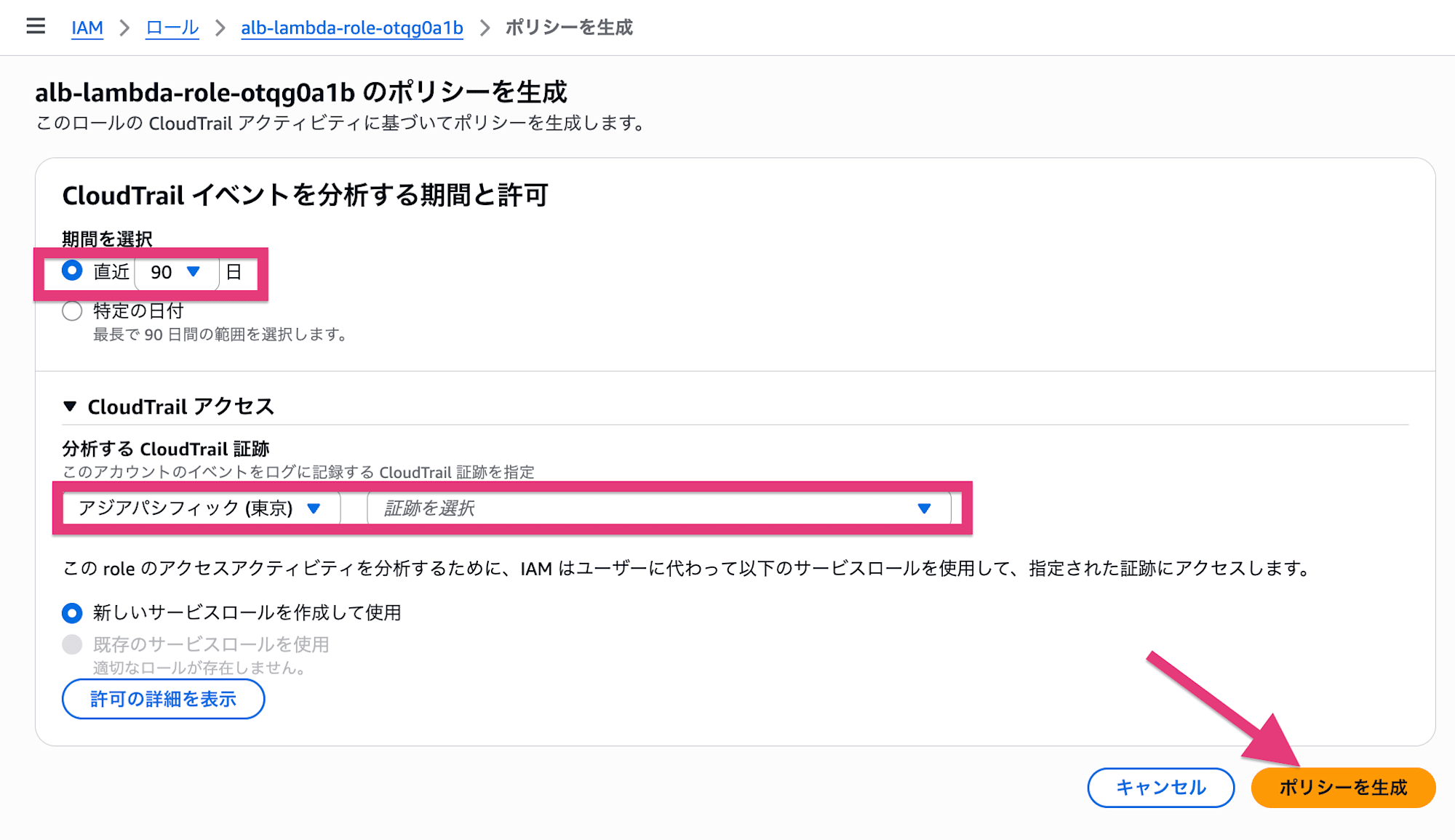
Task: Select the 特定の日付 radio option
Action: (72, 311)
